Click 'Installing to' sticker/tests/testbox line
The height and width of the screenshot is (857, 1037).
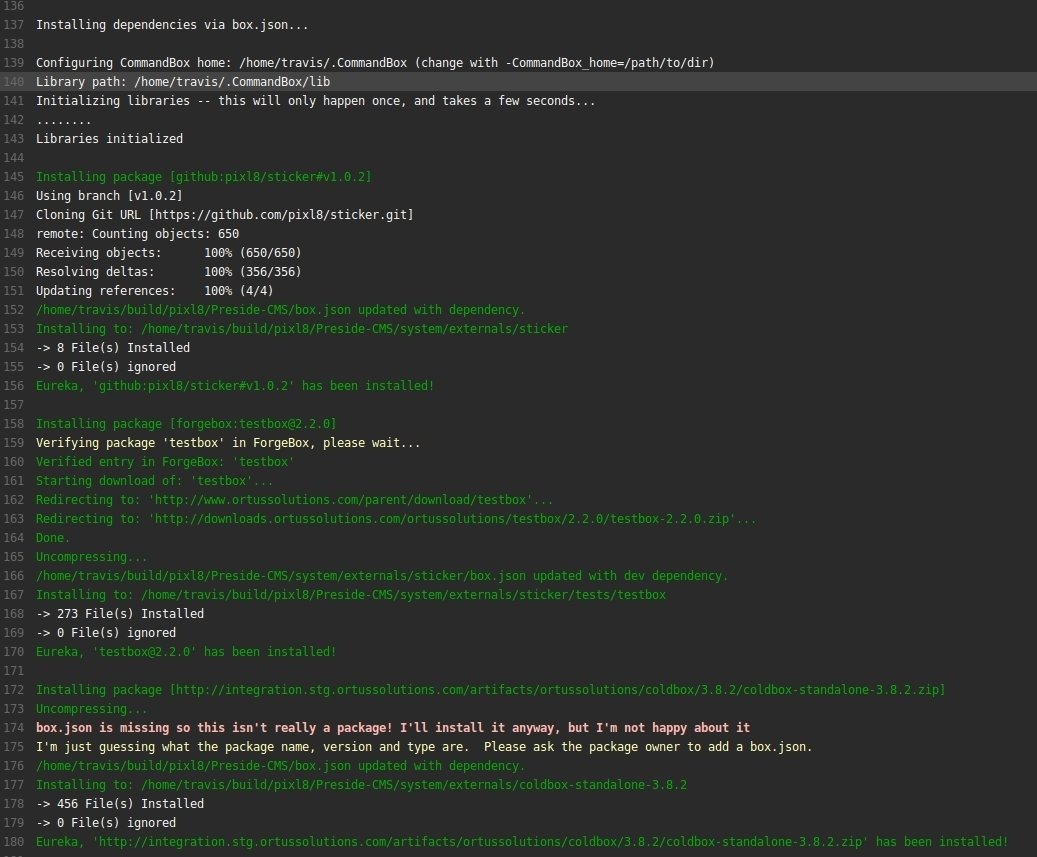coord(351,595)
